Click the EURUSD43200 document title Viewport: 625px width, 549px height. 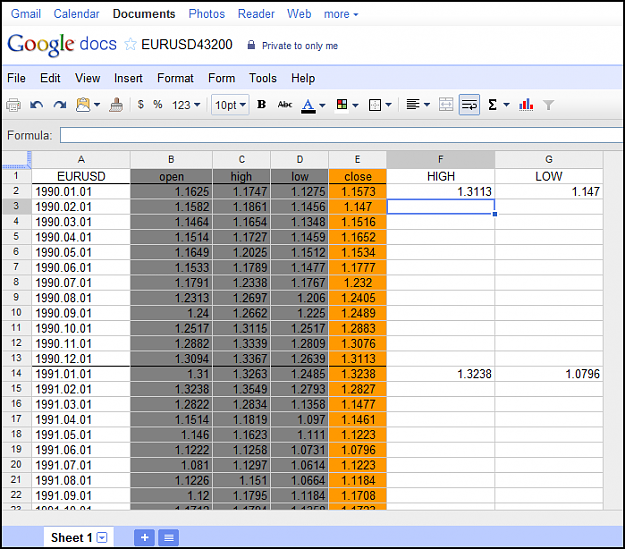click(x=187, y=44)
